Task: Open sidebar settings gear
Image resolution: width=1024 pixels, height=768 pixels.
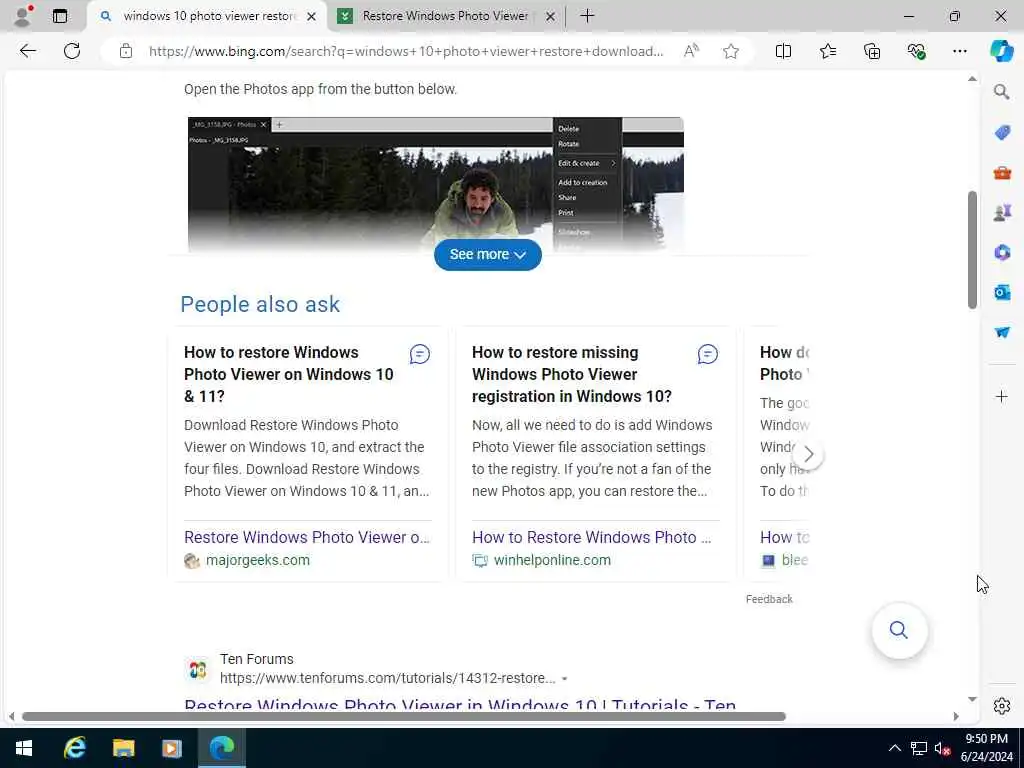Action: point(1001,706)
